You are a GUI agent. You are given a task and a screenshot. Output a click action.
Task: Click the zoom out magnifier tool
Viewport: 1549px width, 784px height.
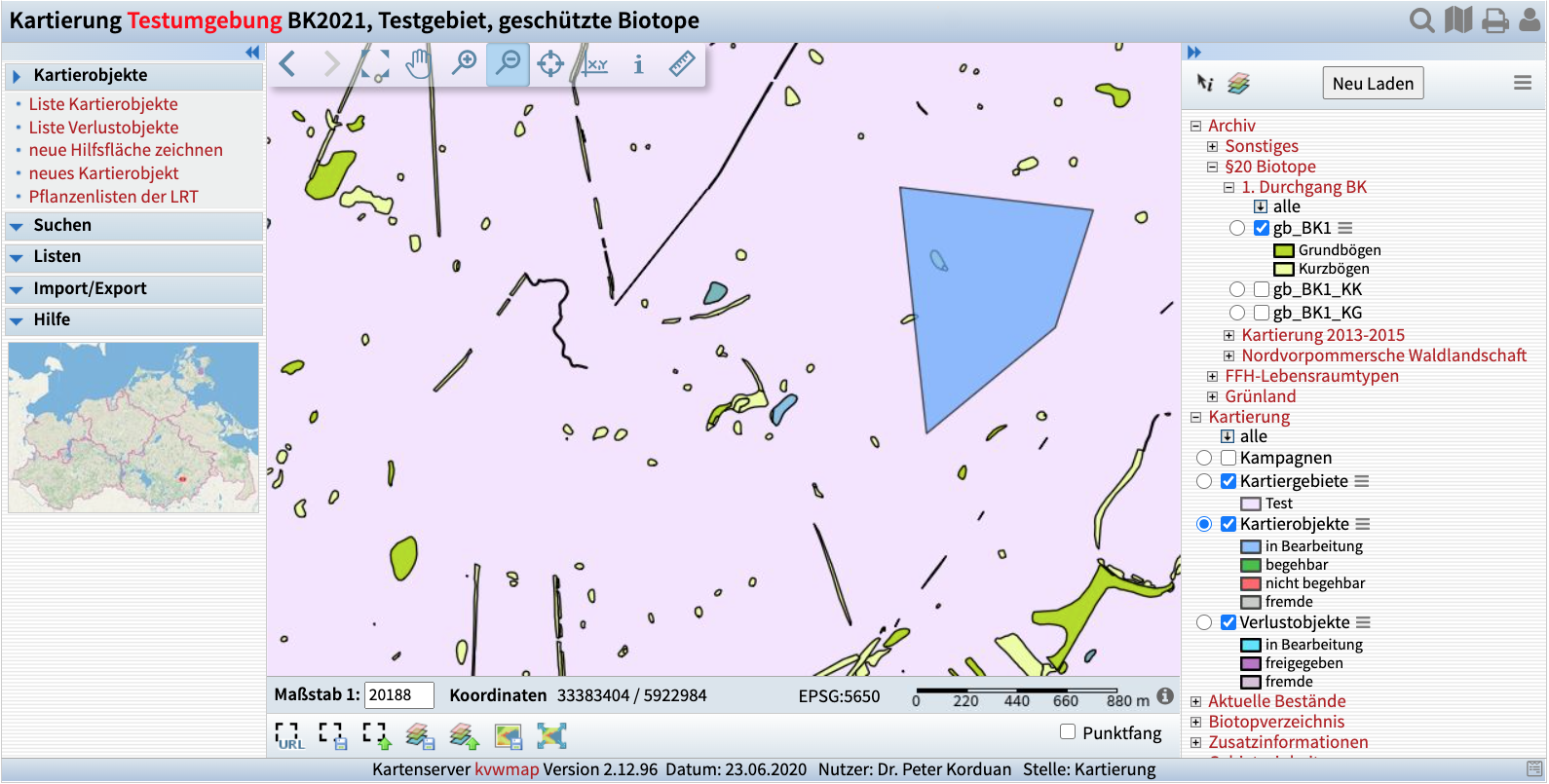tap(508, 64)
